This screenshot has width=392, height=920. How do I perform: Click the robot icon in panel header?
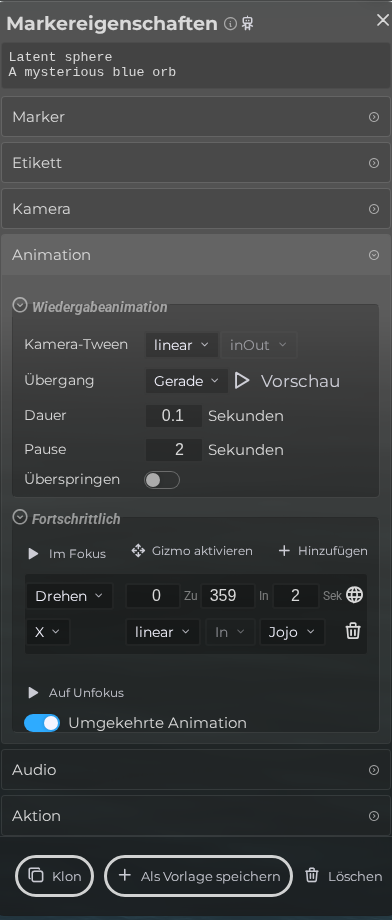pyautogui.click(x=248, y=23)
